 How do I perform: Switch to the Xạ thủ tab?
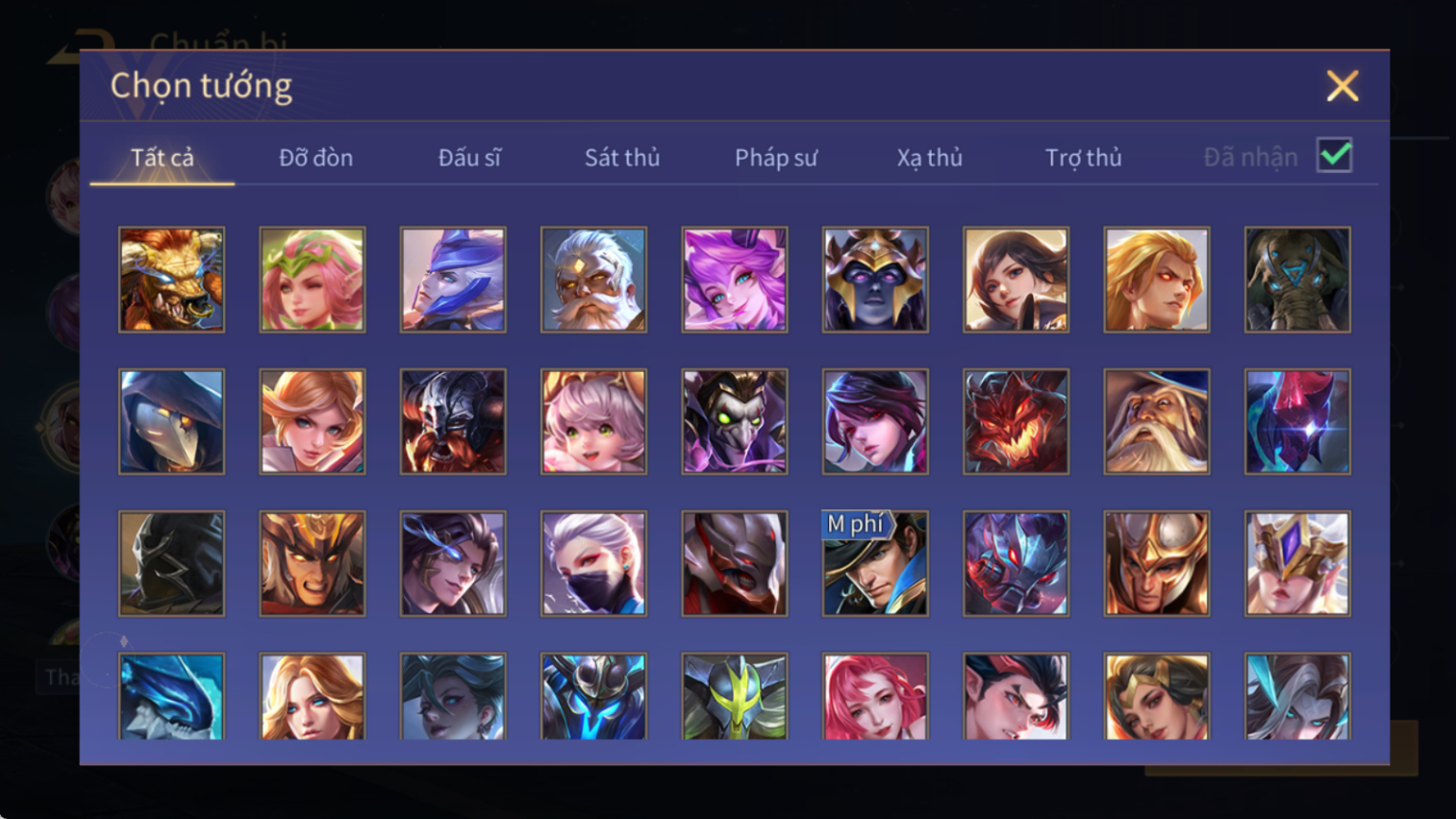pos(929,158)
